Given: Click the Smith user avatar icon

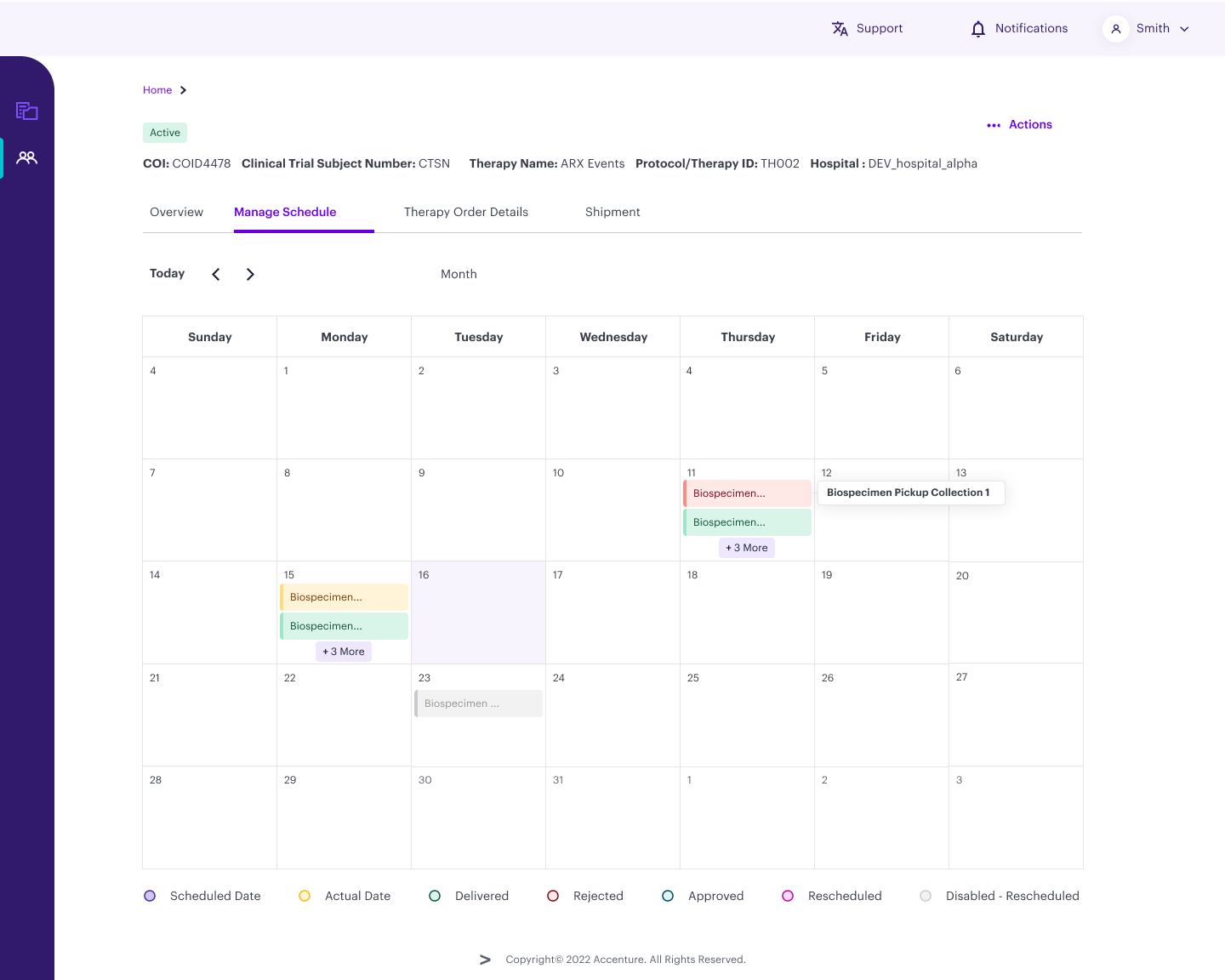Looking at the screenshot, I should 1115,28.
